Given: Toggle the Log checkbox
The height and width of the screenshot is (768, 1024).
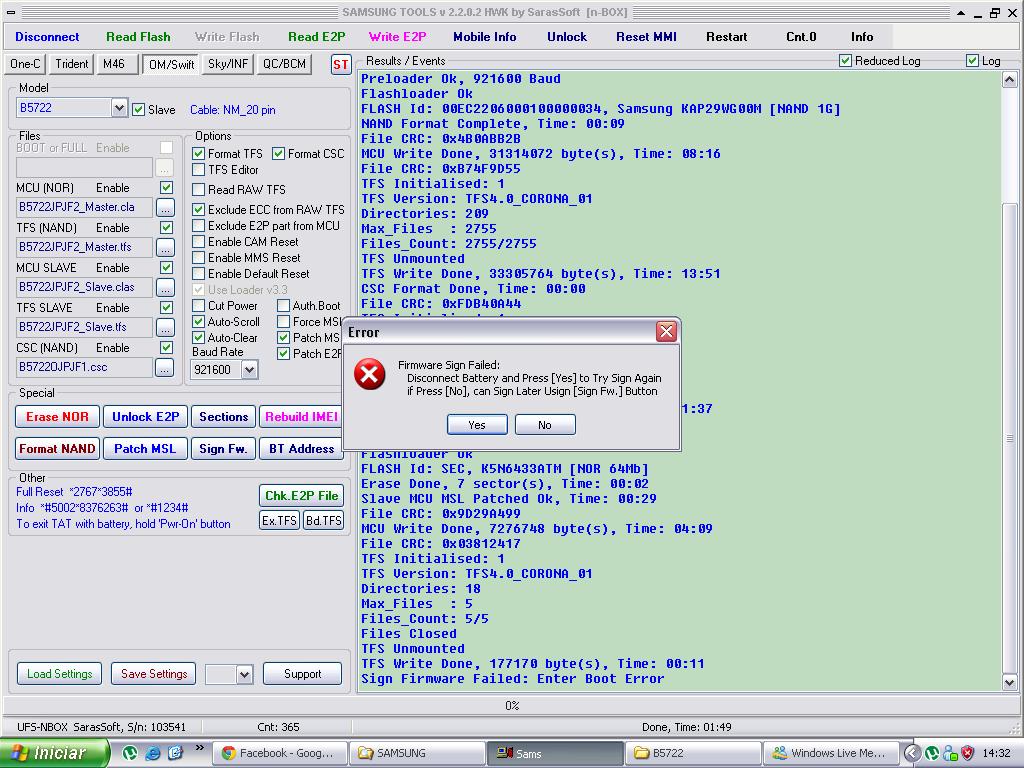Looking at the screenshot, I should point(972,61).
